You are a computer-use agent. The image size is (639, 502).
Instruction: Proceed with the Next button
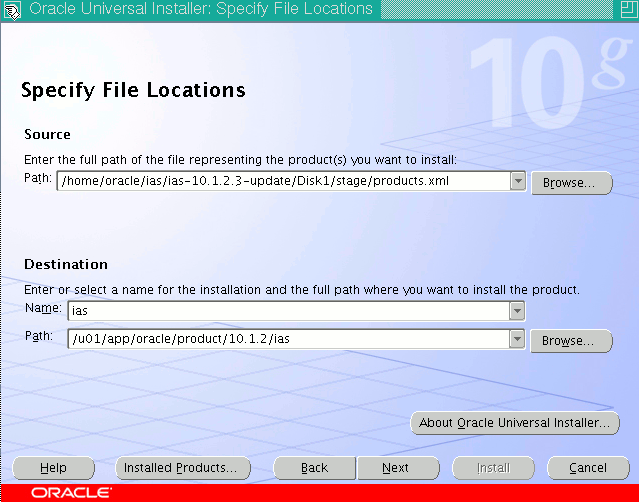[399, 468]
